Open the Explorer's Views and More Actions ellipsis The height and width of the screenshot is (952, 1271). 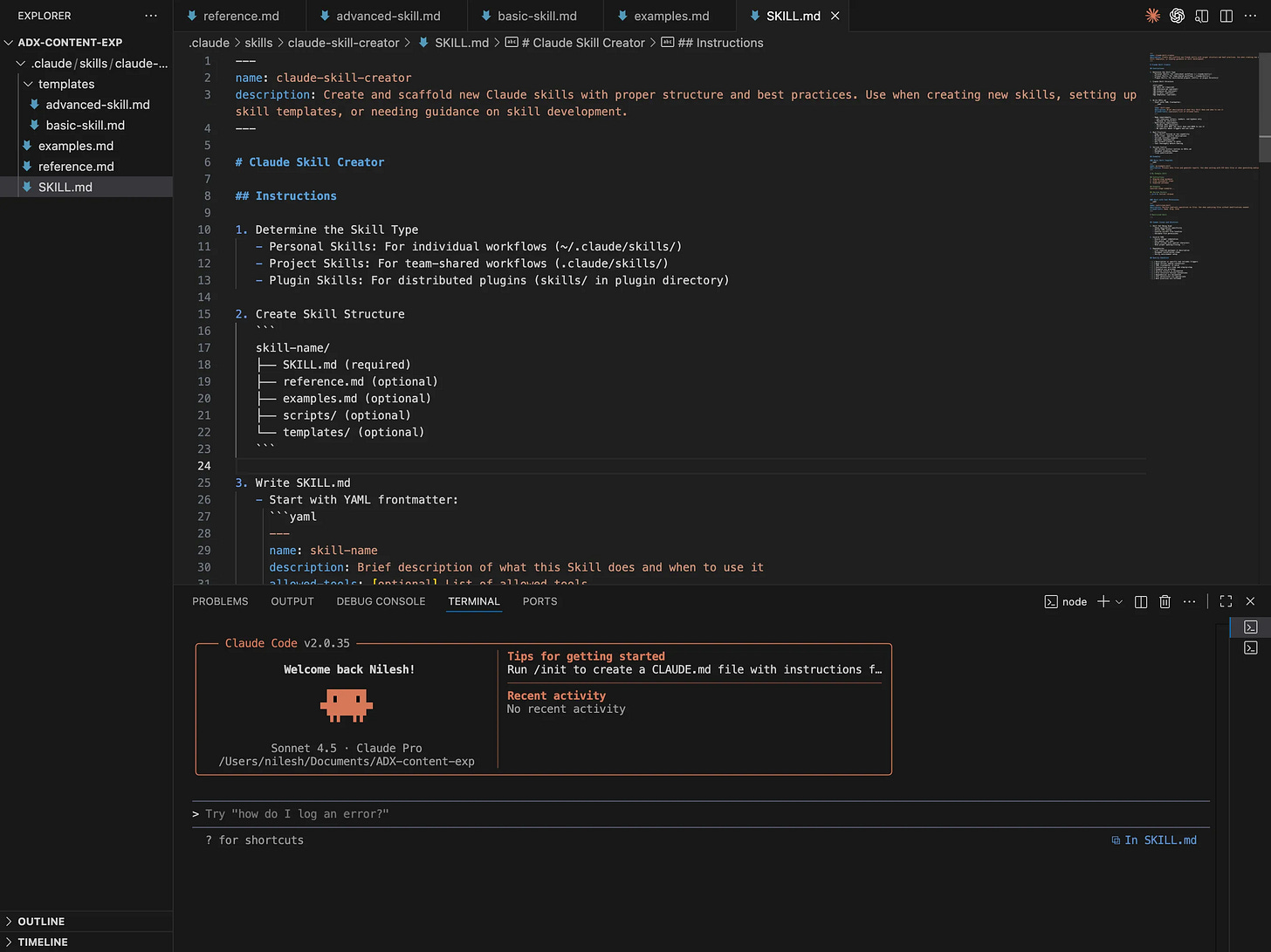151,16
